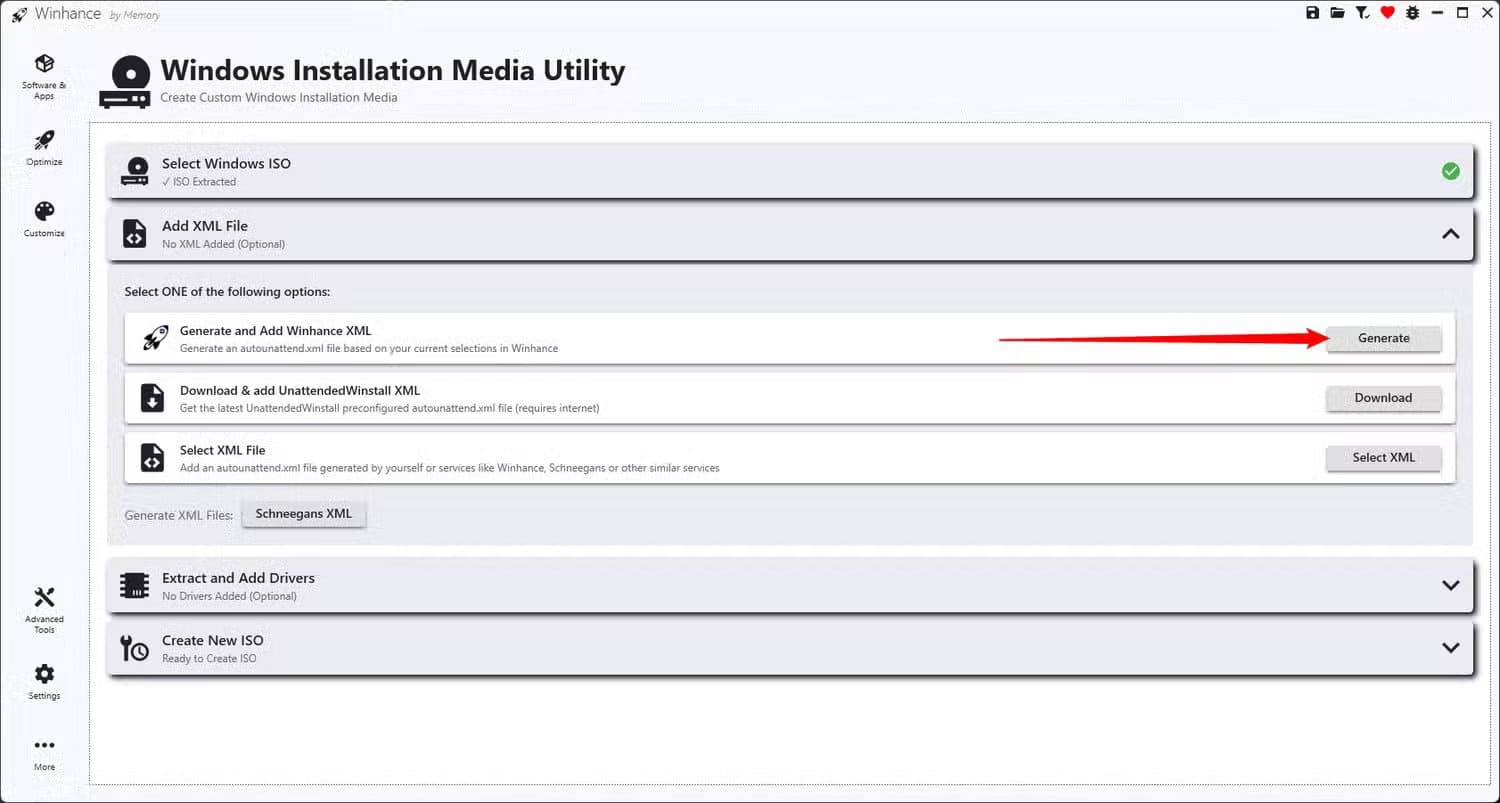Click the Download button
Screen dimensions: 1500x803
click(1384, 398)
